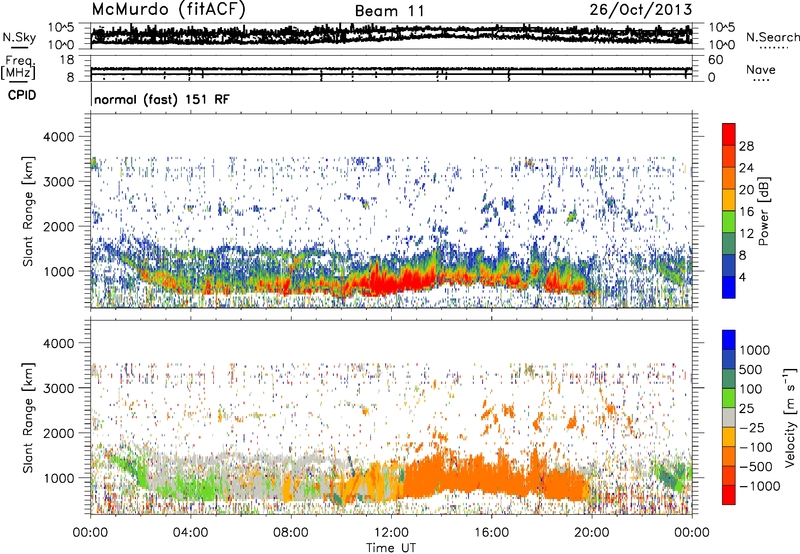Select the plot title 'McMurdo (fitACF)'

coord(168,10)
